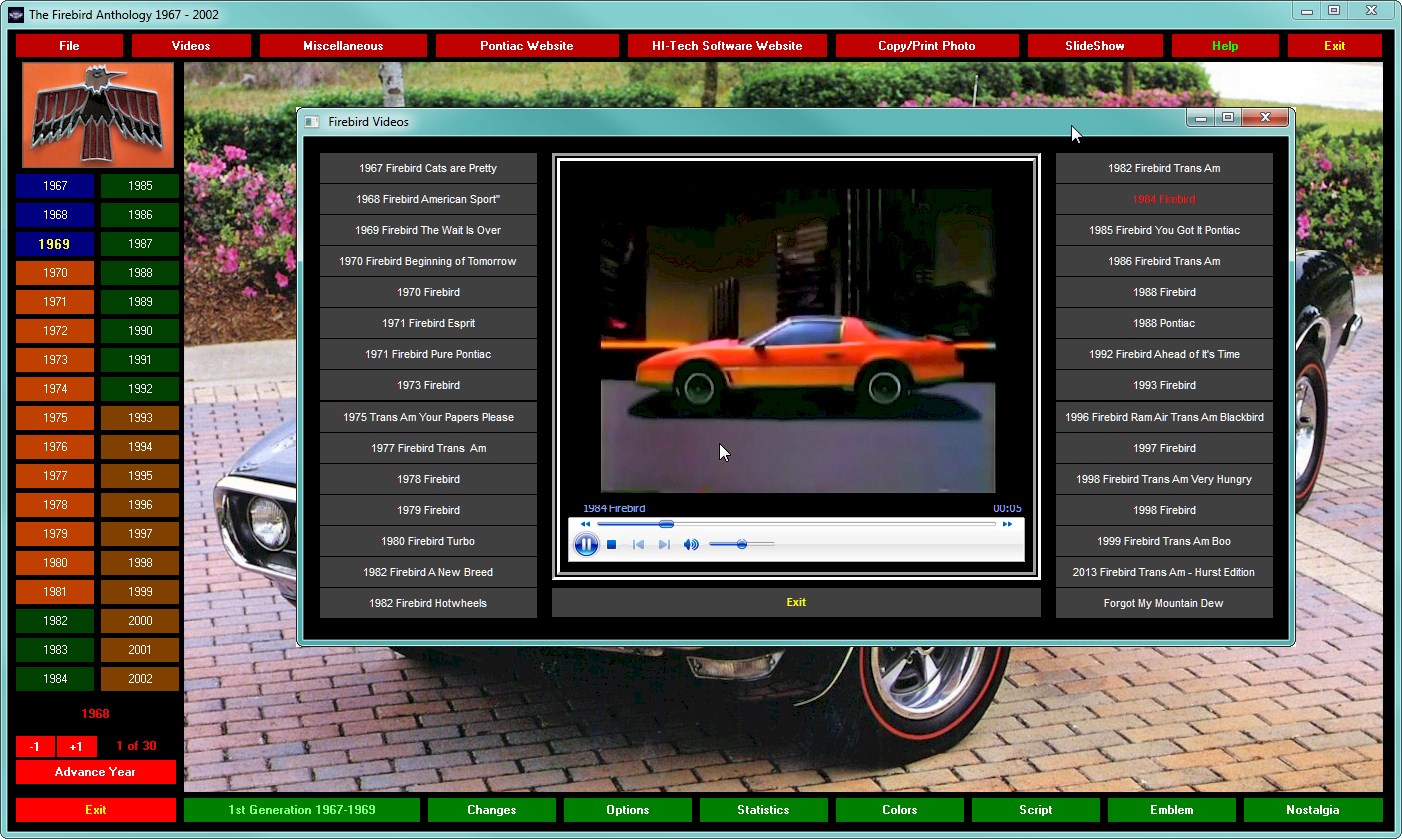Play the 1980 Firebird Turbo video

[428, 541]
